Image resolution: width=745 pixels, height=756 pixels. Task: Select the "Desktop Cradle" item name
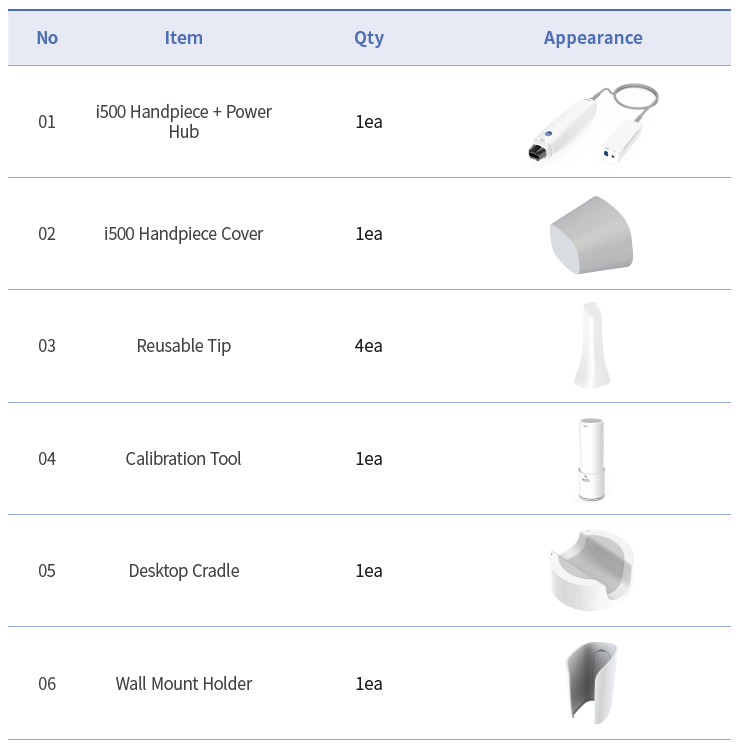pyautogui.click(x=184, y=571)
